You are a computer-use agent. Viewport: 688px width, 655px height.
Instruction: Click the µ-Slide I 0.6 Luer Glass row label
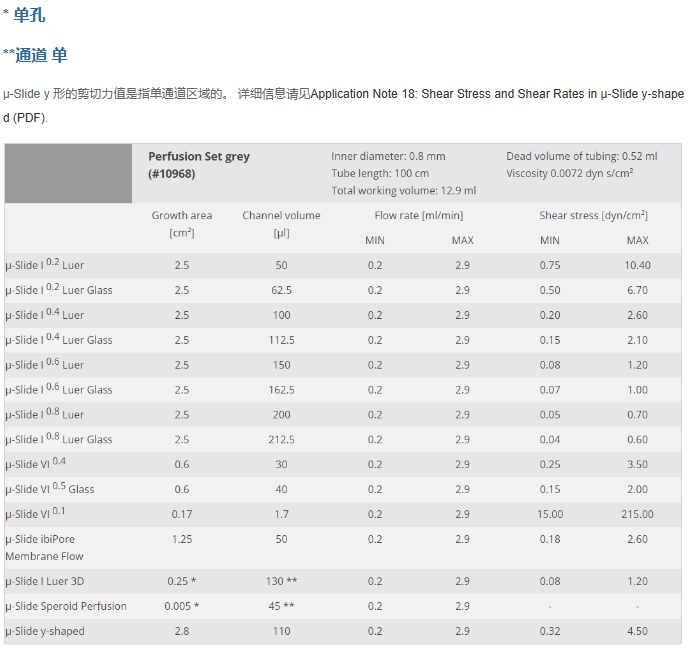(58, 390)
